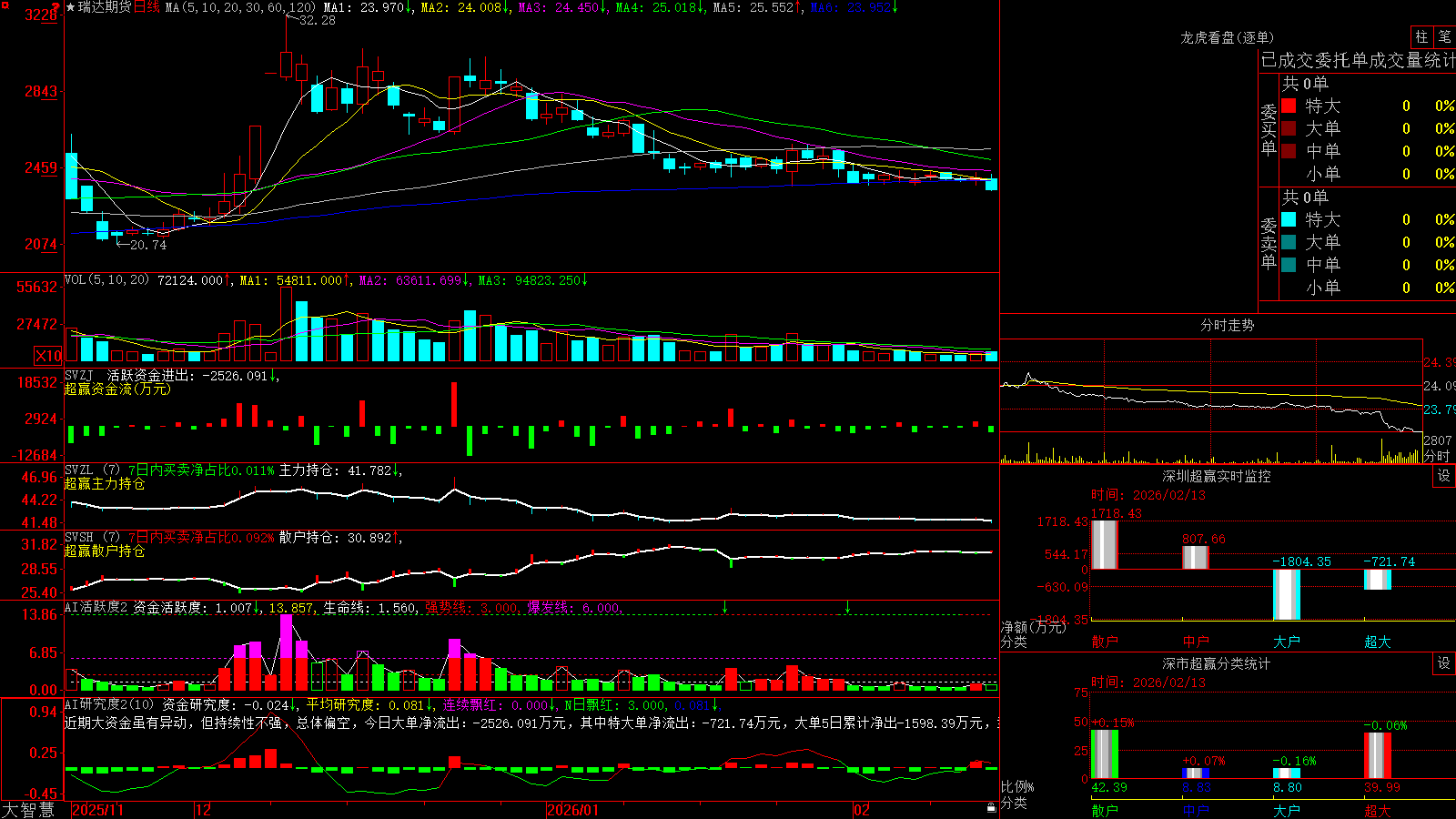Click the 爆发线: 6.000 label
This screenshot has height=819, width=1456.
pos(572,608)
